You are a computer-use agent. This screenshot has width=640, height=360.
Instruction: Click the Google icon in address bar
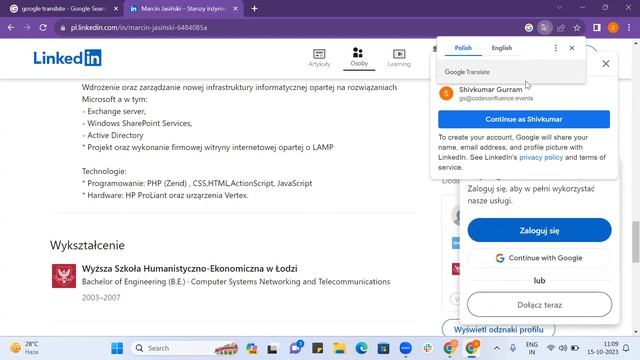tap(529, 27)
